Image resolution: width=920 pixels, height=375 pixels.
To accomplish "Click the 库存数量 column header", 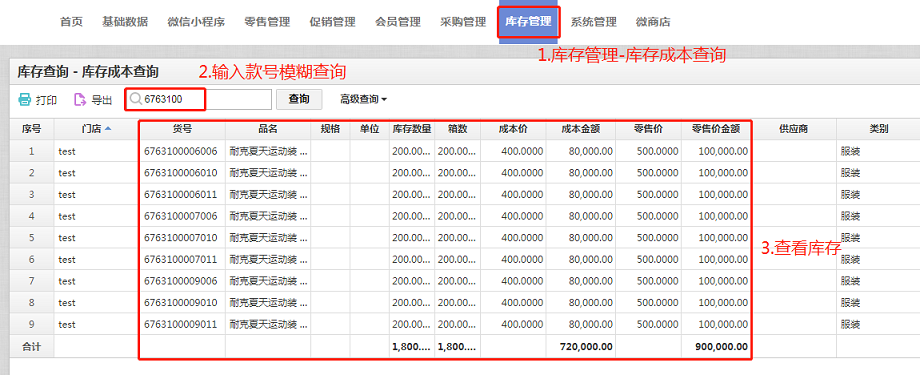I will (x=412, y=130).
